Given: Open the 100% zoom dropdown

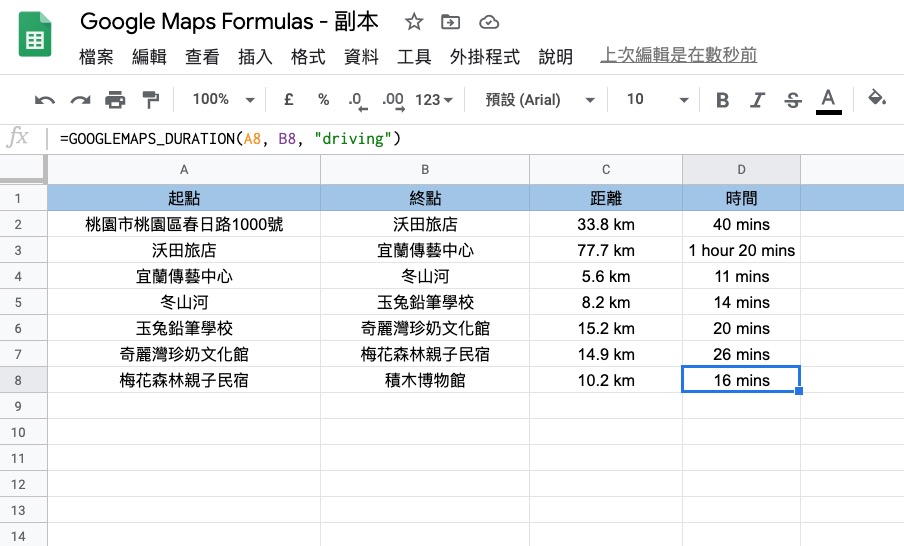Looking at the screenshot, I should pos(220,100).
